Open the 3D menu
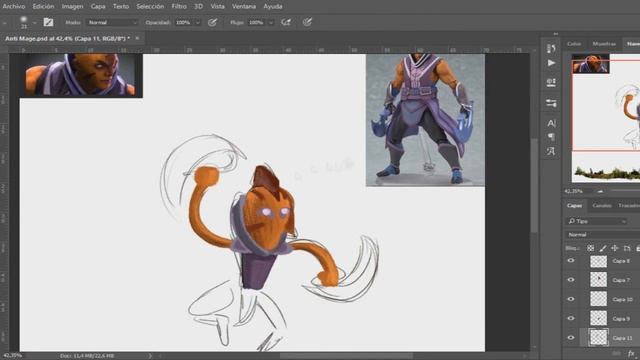This screenshot has width=640, height=360. (198, 6)
